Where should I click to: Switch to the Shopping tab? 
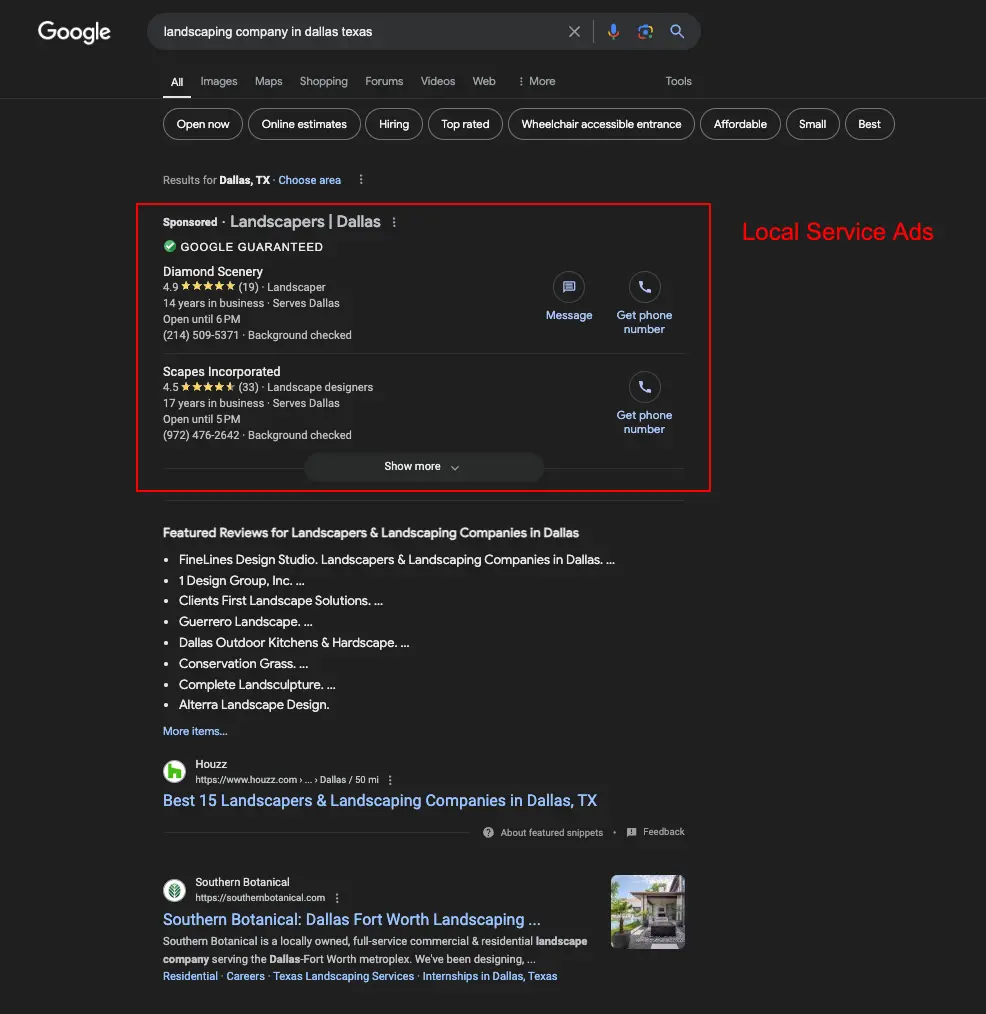tap(323, 81)
